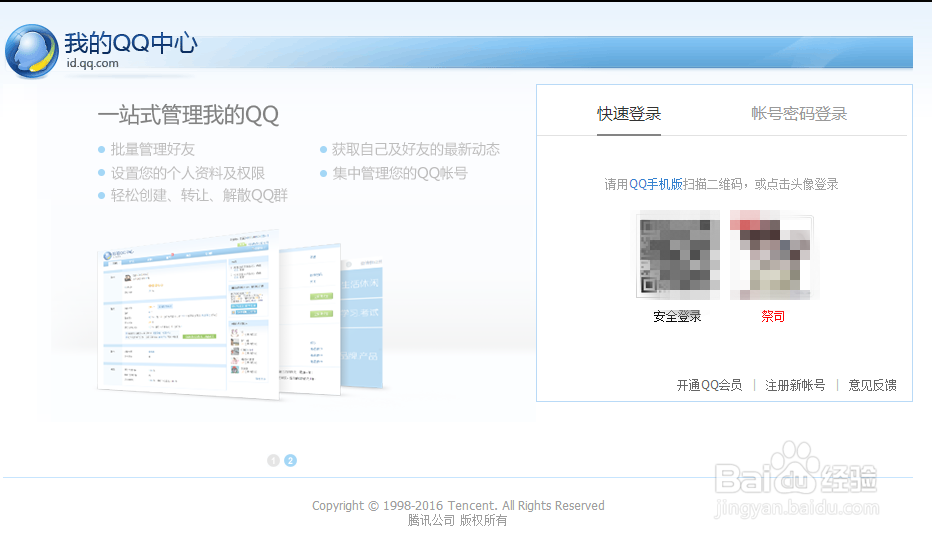Image resolution: width=932 pixels, height=540 pixels.
Task: Click 集中管理您的QQ帐号 text
Action: coord(399,173)
